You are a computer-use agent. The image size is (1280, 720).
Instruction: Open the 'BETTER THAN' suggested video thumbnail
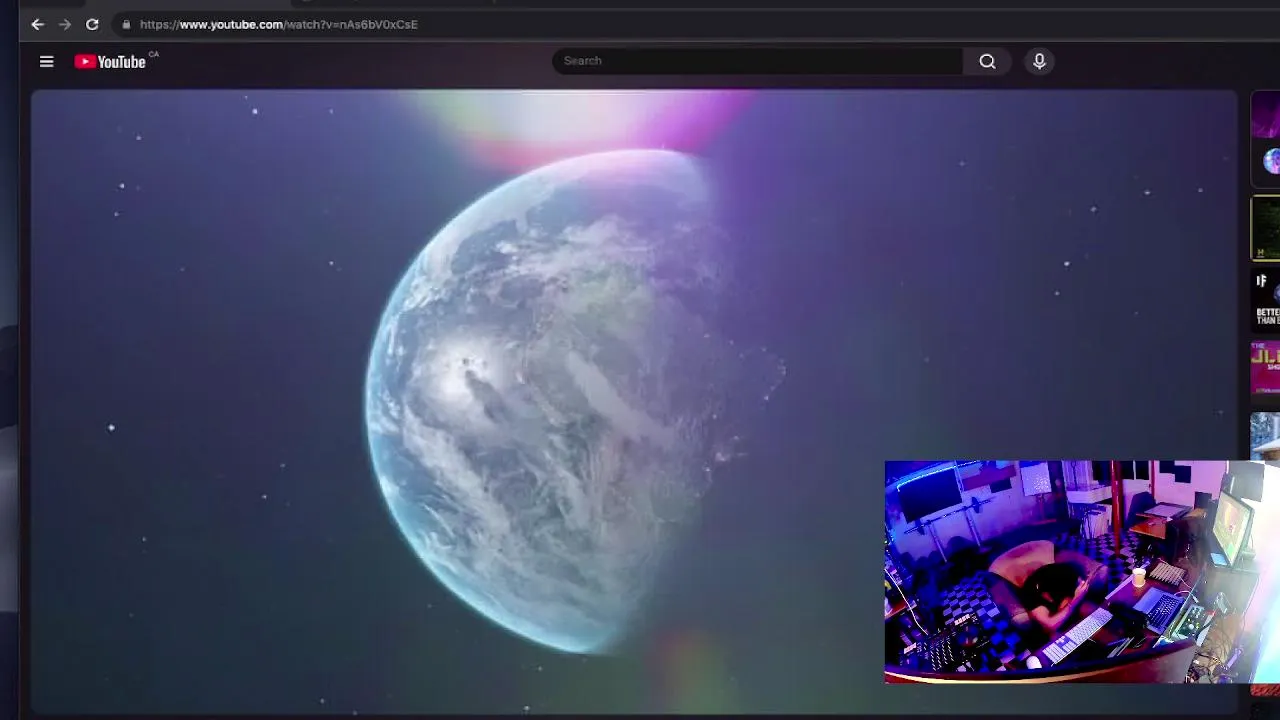click(1266, 300)
